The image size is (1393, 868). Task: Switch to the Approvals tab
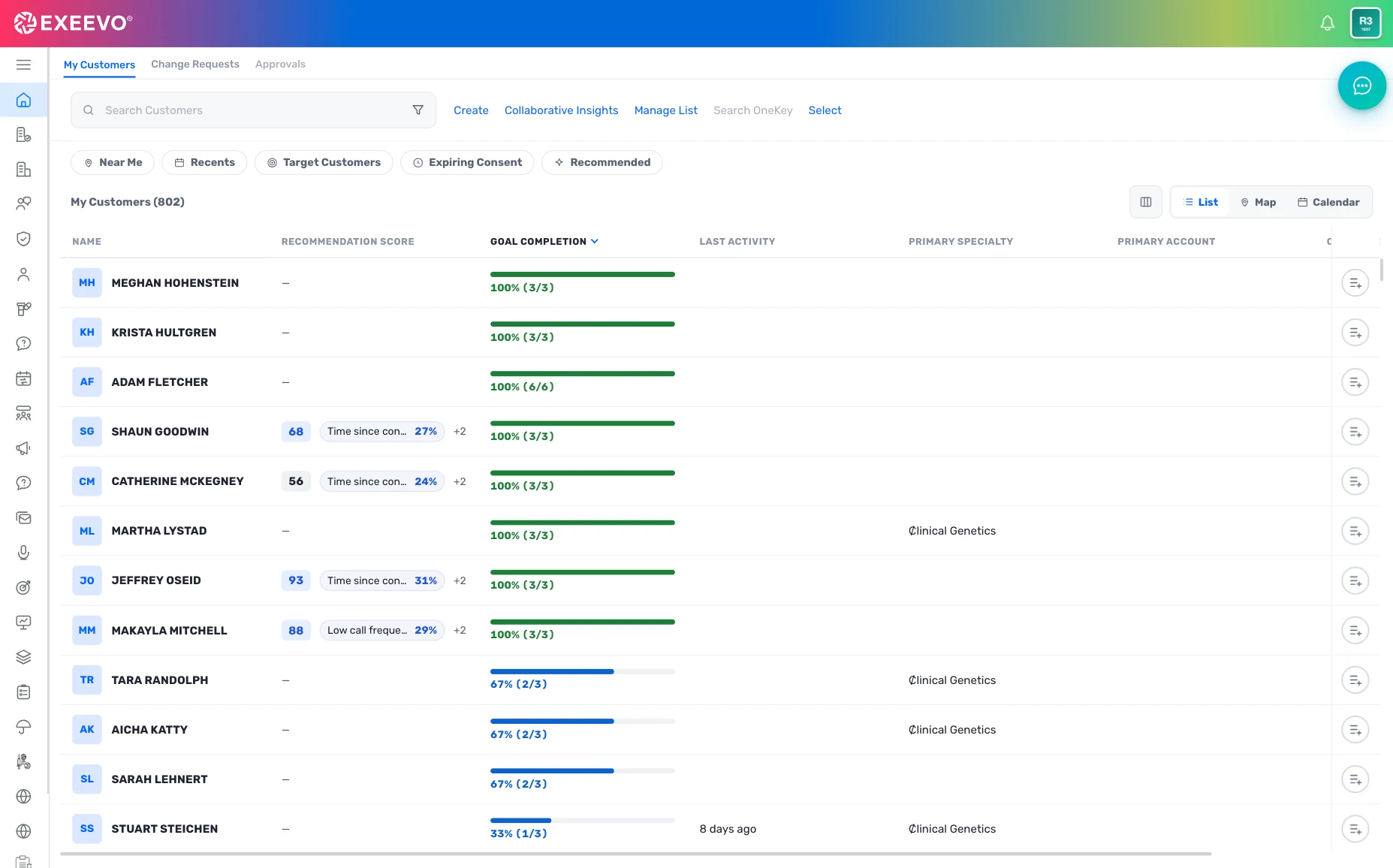coord(280,65)
